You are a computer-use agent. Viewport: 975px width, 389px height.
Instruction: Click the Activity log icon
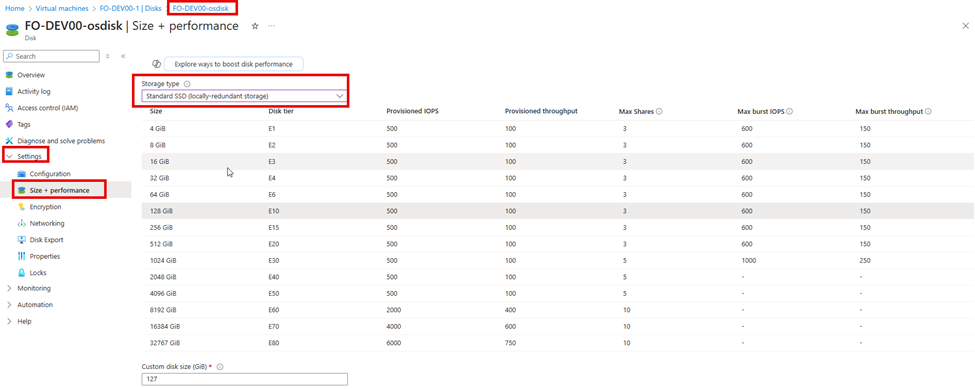tap(9, 91)
